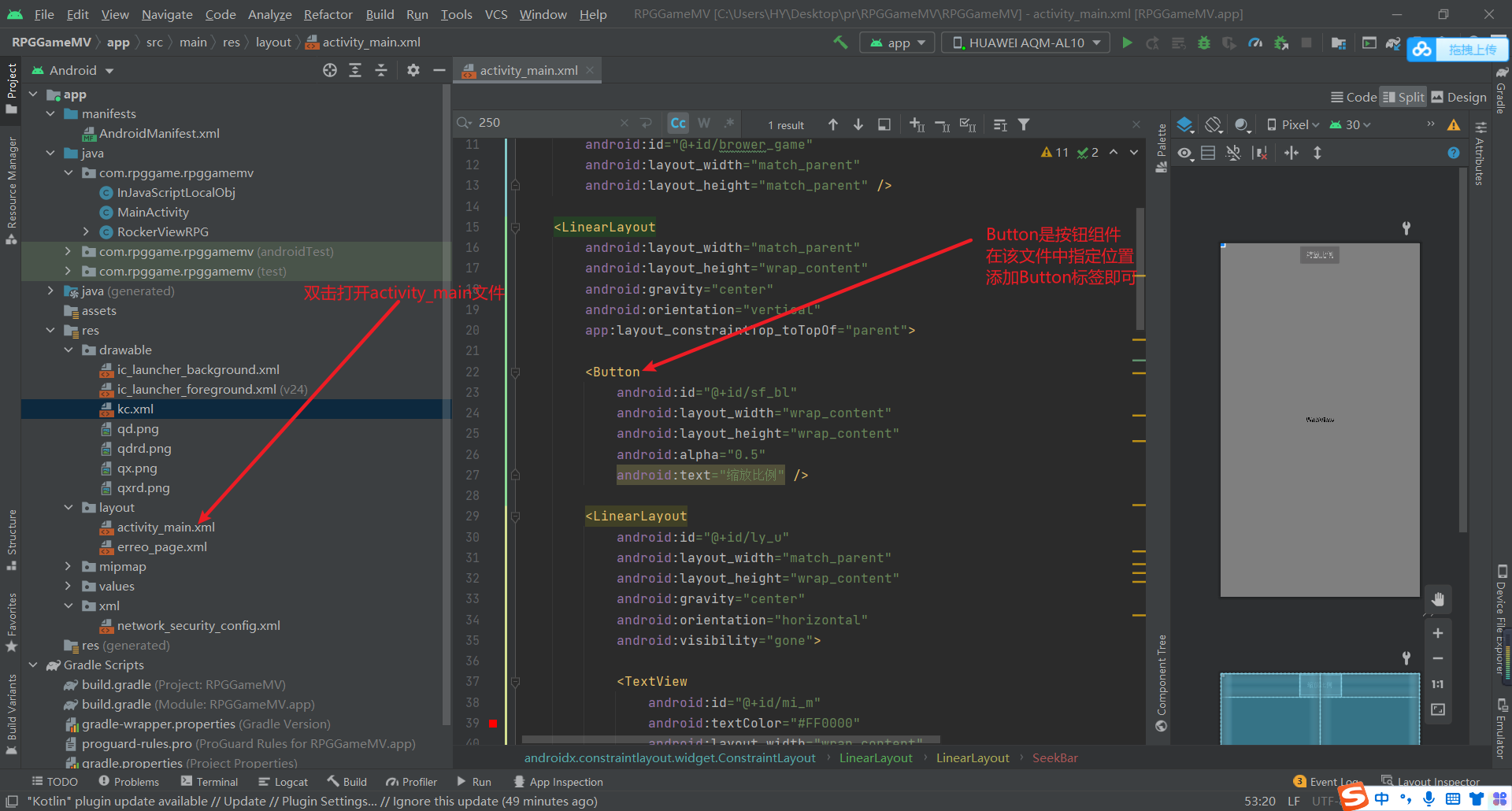Open the Build menu

point(380,14)
